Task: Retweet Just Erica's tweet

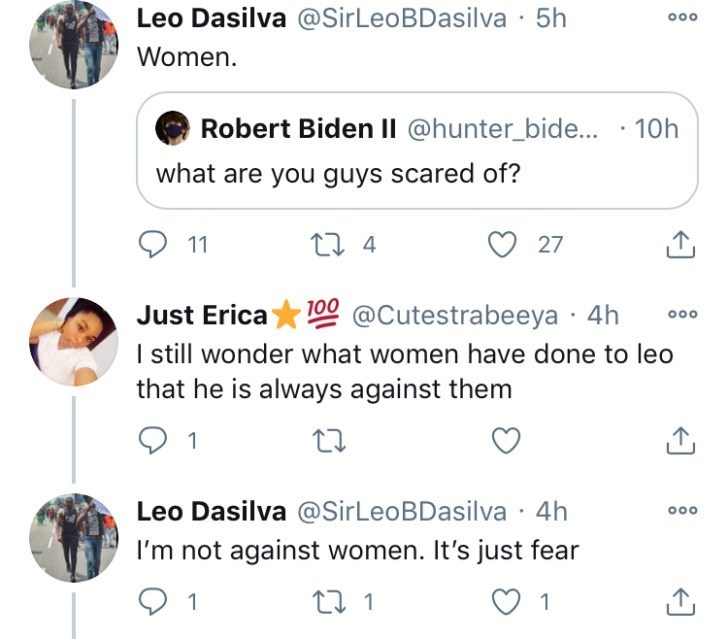Action: [326, 440]
